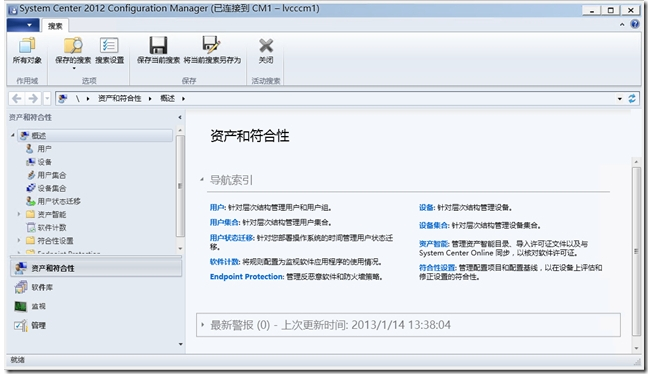Screen dimensions: 651x376
Task: Click the refresh icon in address bar
Action: point(632,98)
